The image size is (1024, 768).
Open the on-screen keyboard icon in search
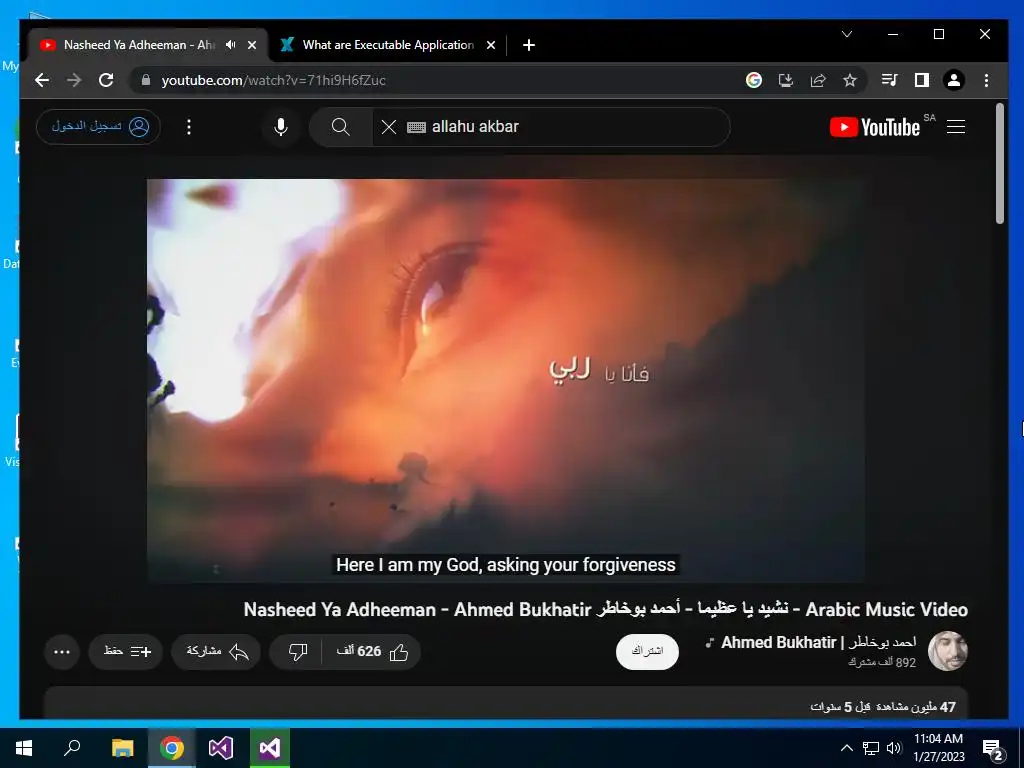pos(416,127)
